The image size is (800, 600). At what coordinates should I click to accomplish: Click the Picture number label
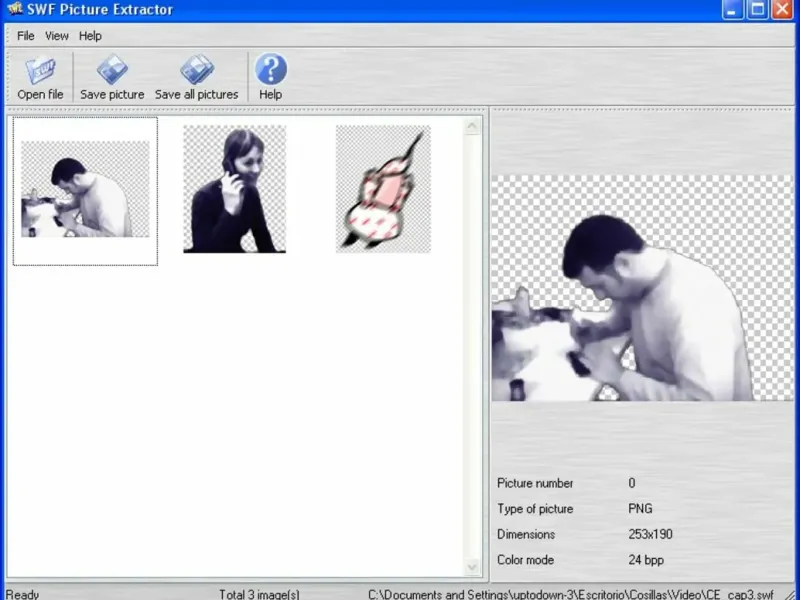click(535, 483)
